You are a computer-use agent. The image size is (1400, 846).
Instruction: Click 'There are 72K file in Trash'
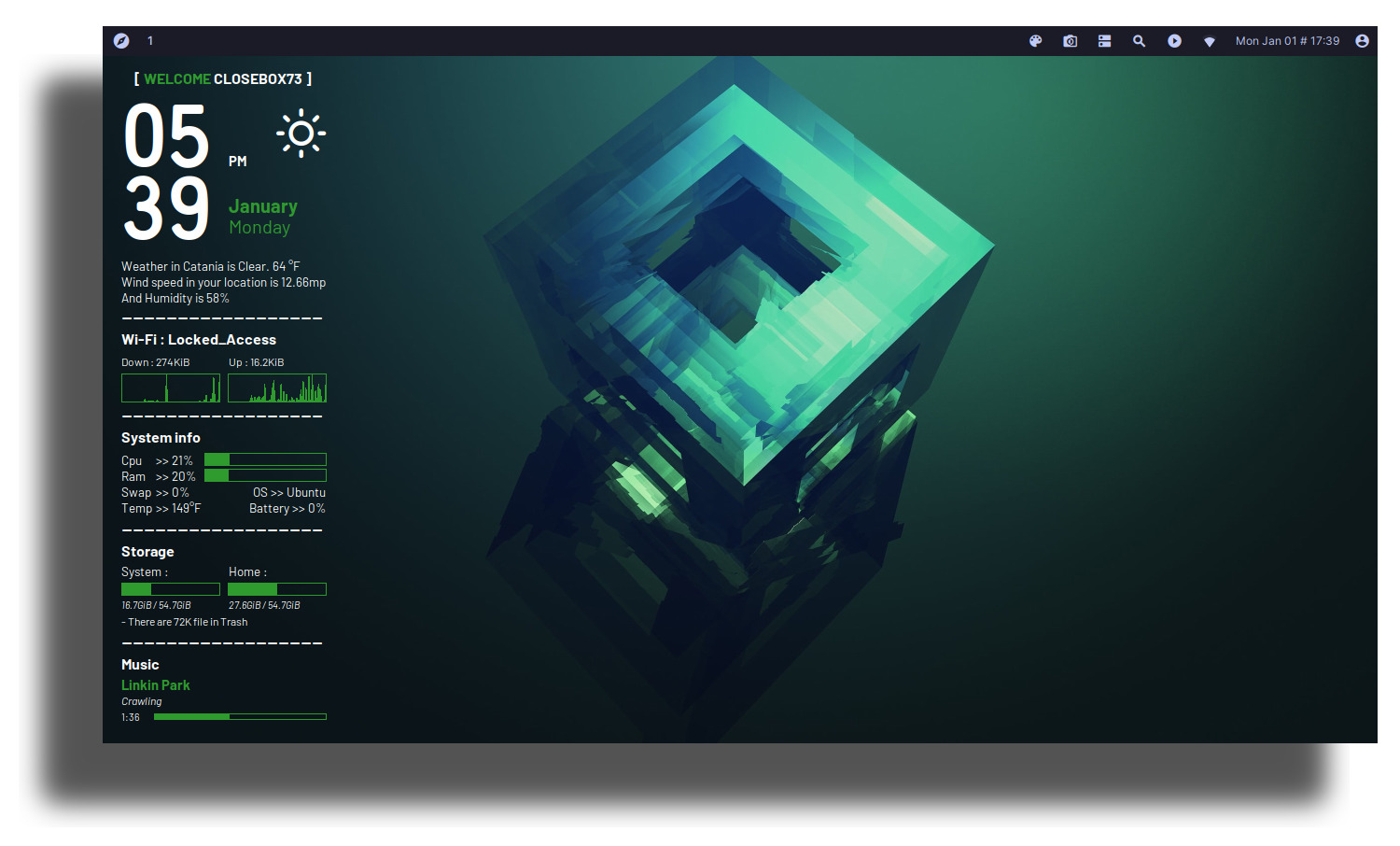[x=185, y=622]
